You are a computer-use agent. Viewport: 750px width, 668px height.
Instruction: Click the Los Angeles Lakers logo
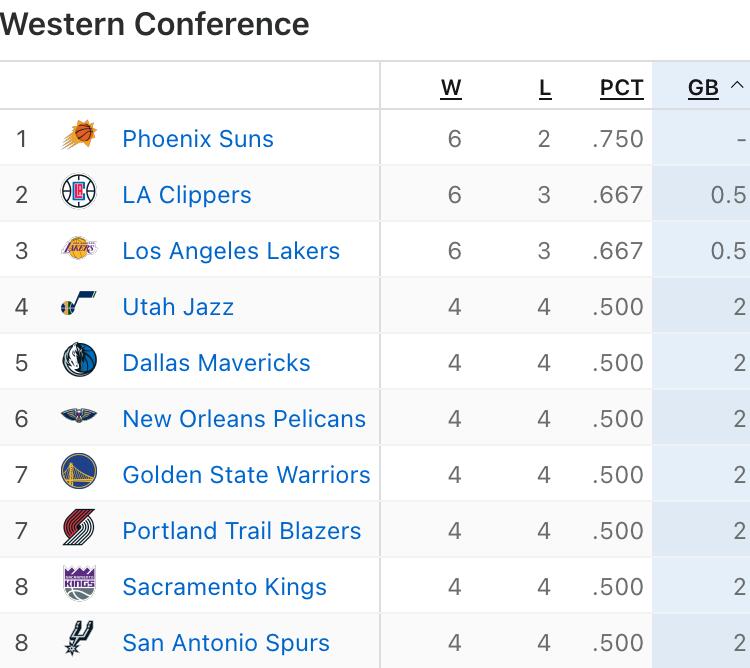(79, 249)
